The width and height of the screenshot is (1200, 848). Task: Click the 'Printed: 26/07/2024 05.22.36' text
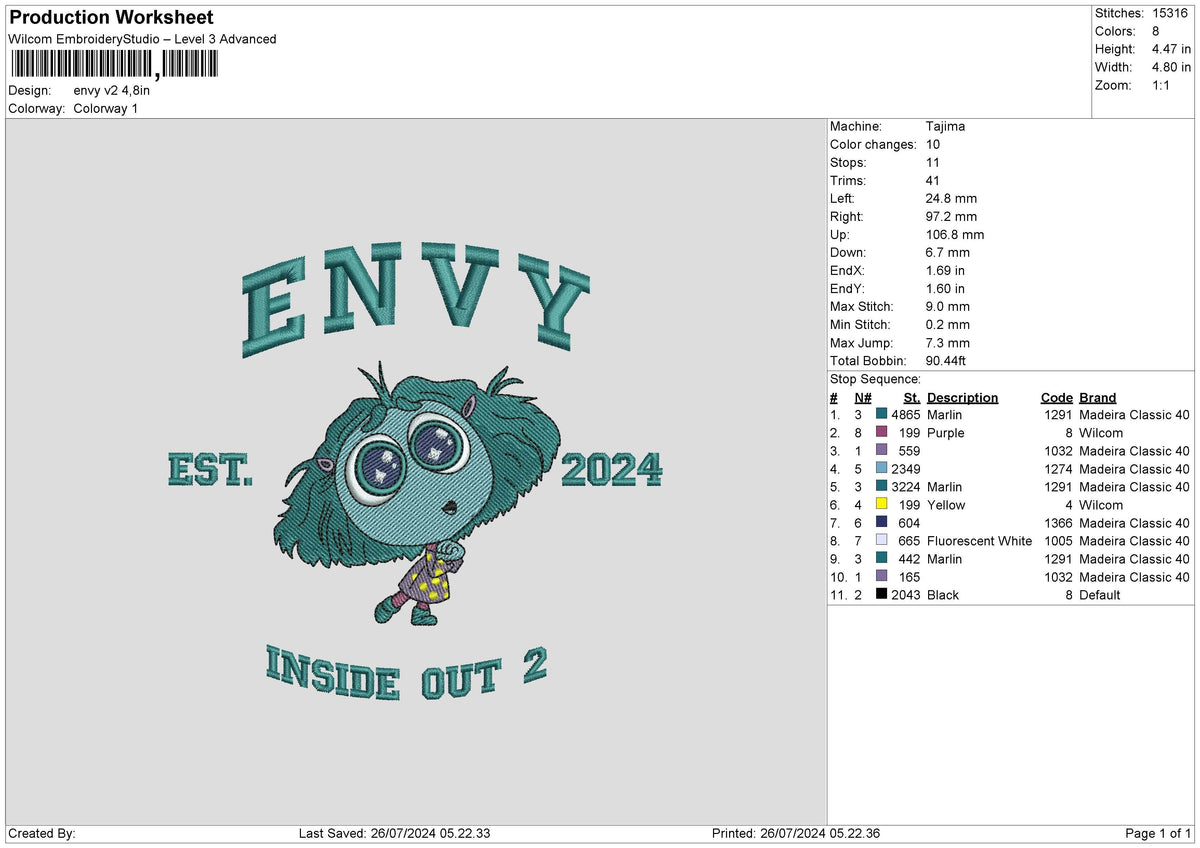click(796, 834)
